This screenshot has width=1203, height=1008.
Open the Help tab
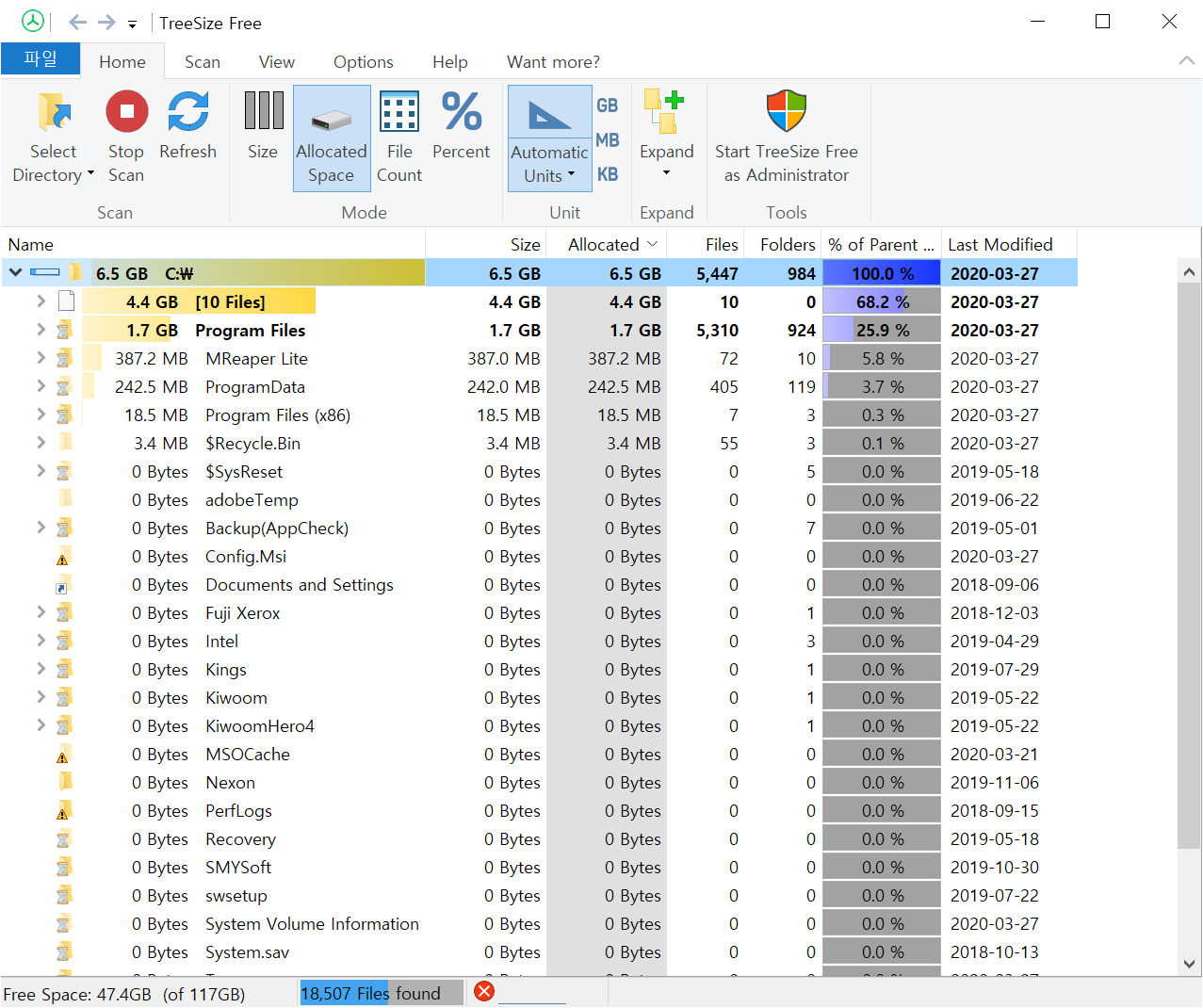[x=450, y=61]
